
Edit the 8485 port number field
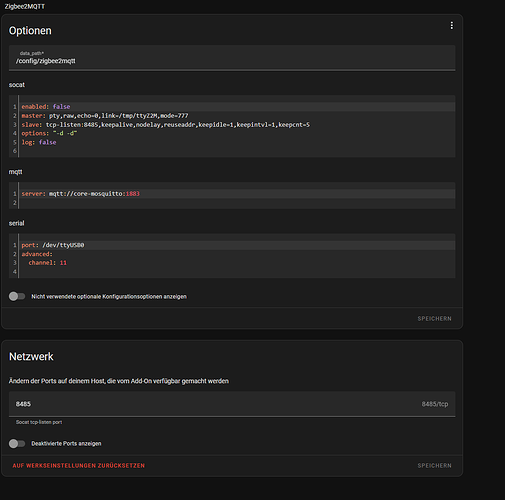[232, 404]
